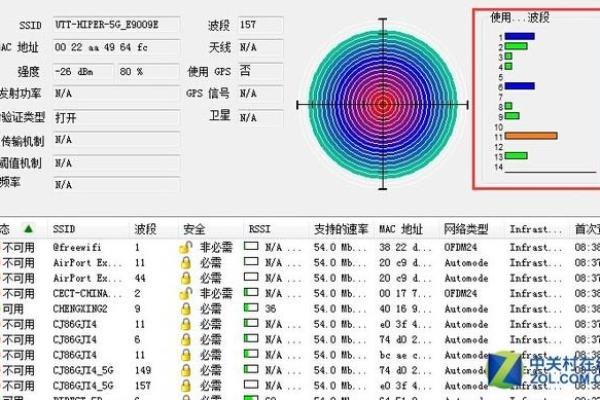
Task: Click the 验证类型 field showing 打开
Action: 116,118
